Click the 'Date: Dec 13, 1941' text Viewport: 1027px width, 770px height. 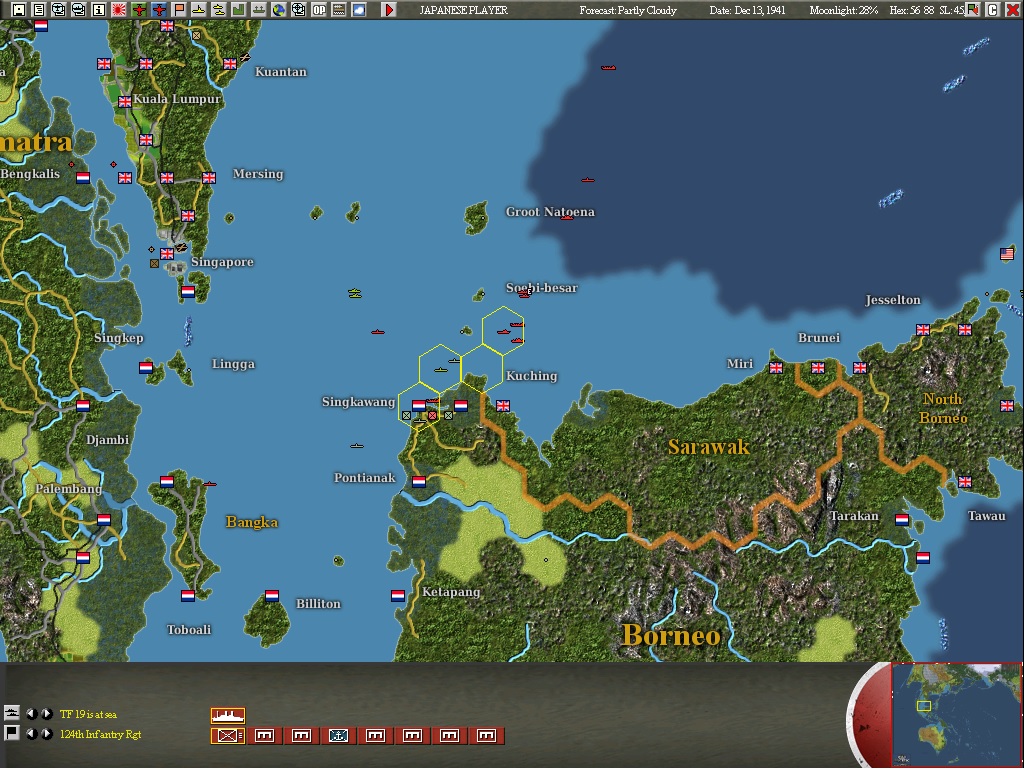tap(747, 10)
